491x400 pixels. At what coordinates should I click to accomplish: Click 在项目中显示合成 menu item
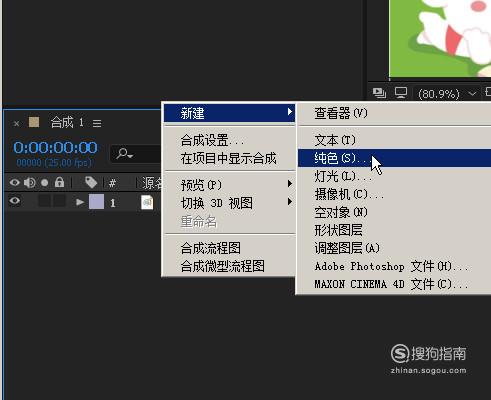point(229,158)
